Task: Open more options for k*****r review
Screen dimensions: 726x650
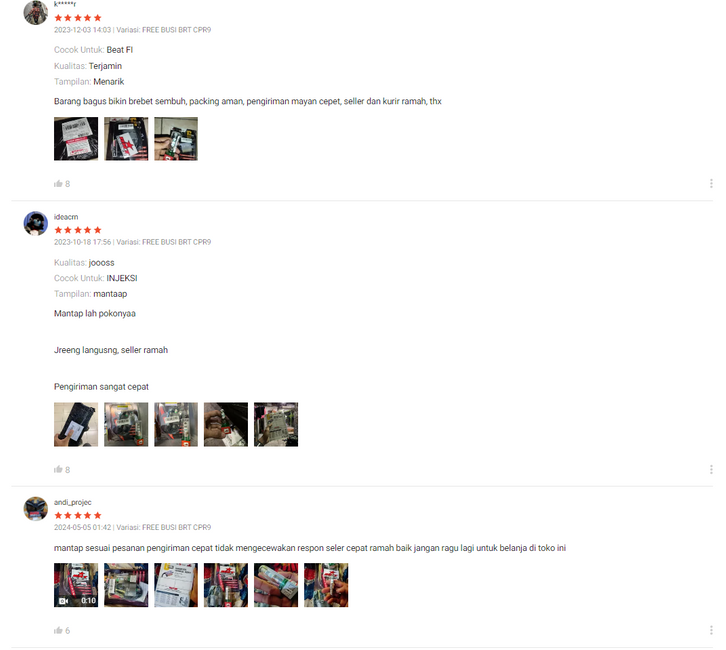Action: [711, 183]
